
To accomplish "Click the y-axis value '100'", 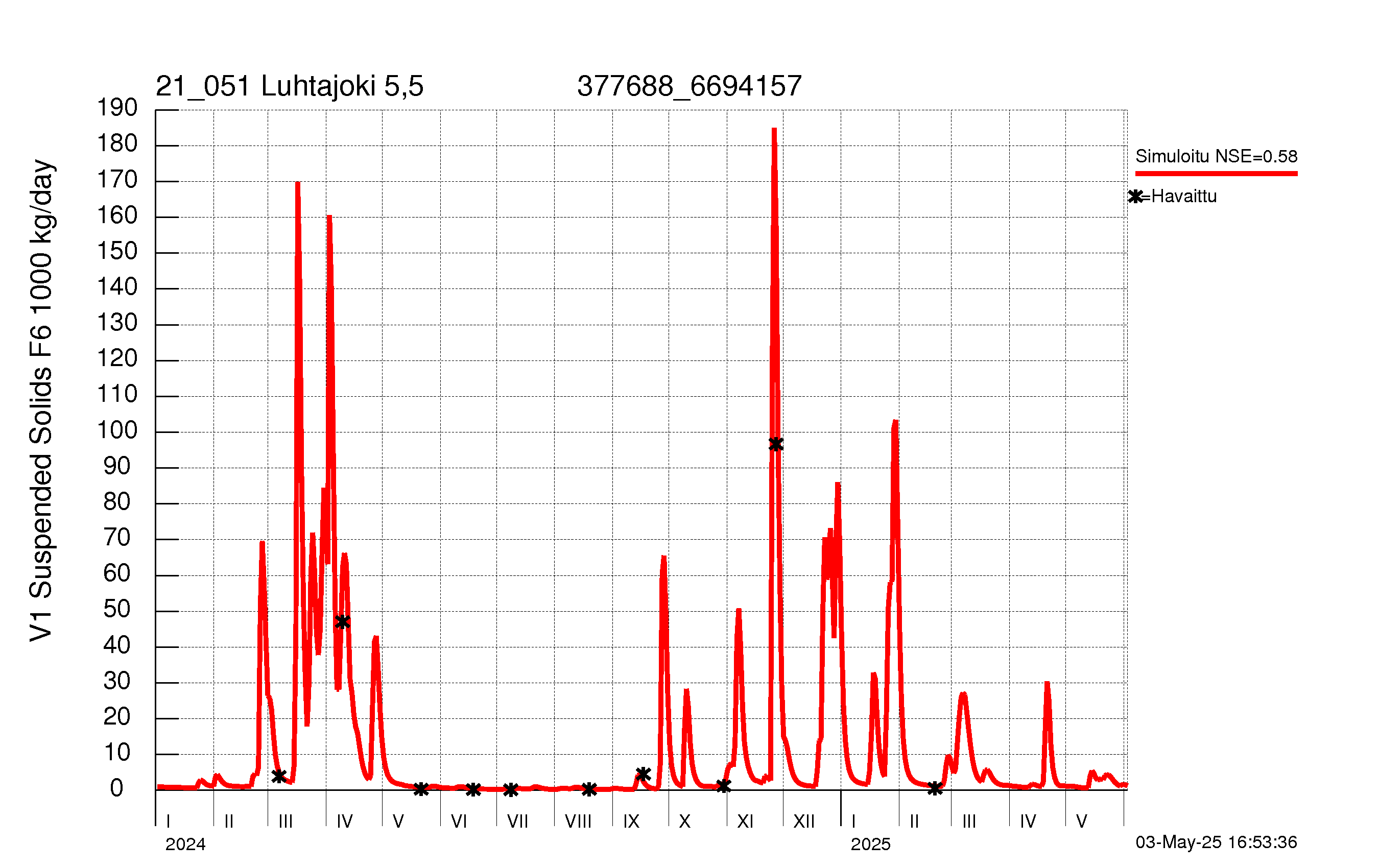I will 117,430.
